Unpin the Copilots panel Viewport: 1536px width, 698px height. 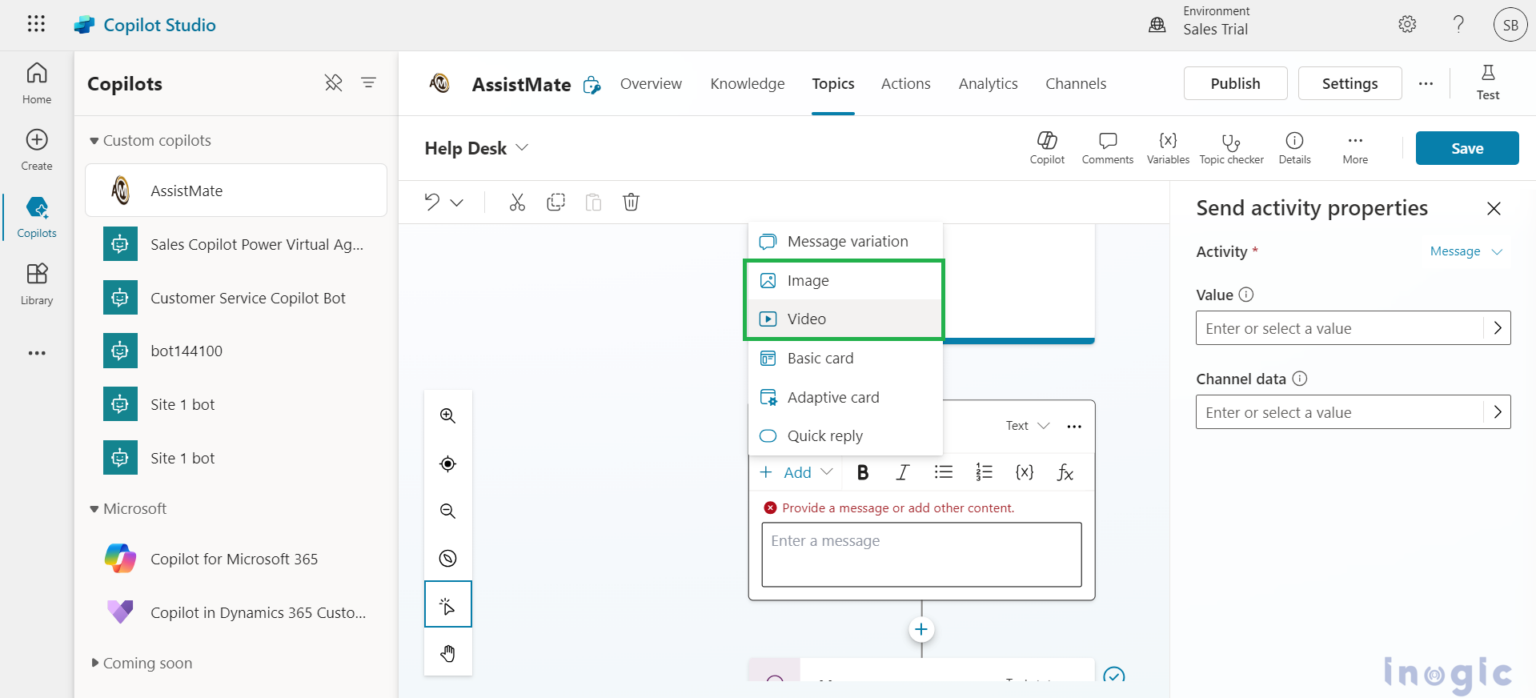333,83
